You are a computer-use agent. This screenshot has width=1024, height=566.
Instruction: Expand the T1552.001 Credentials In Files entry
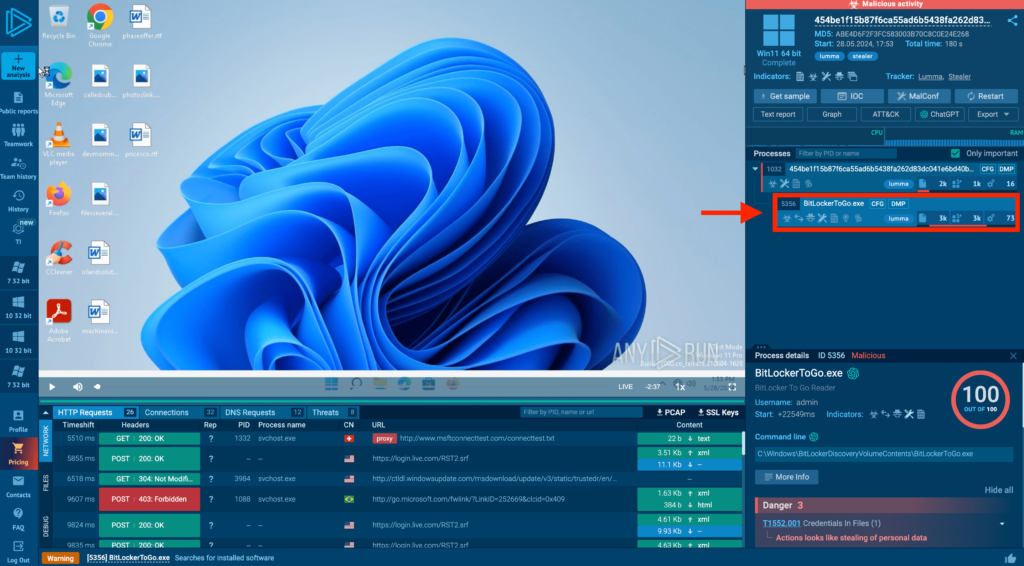click(x=1002, y=524)
